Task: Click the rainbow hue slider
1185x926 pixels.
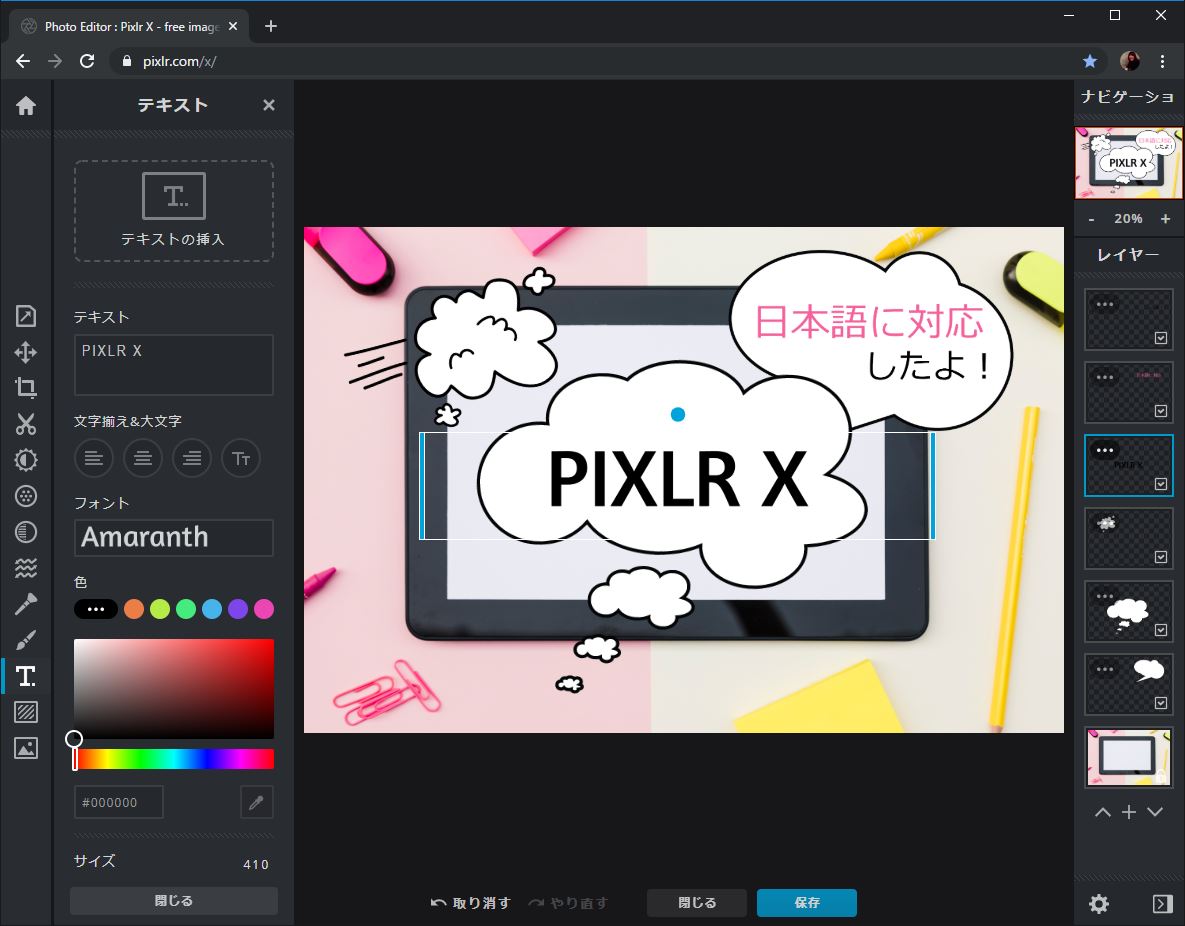Action: [x=174, y=759]
